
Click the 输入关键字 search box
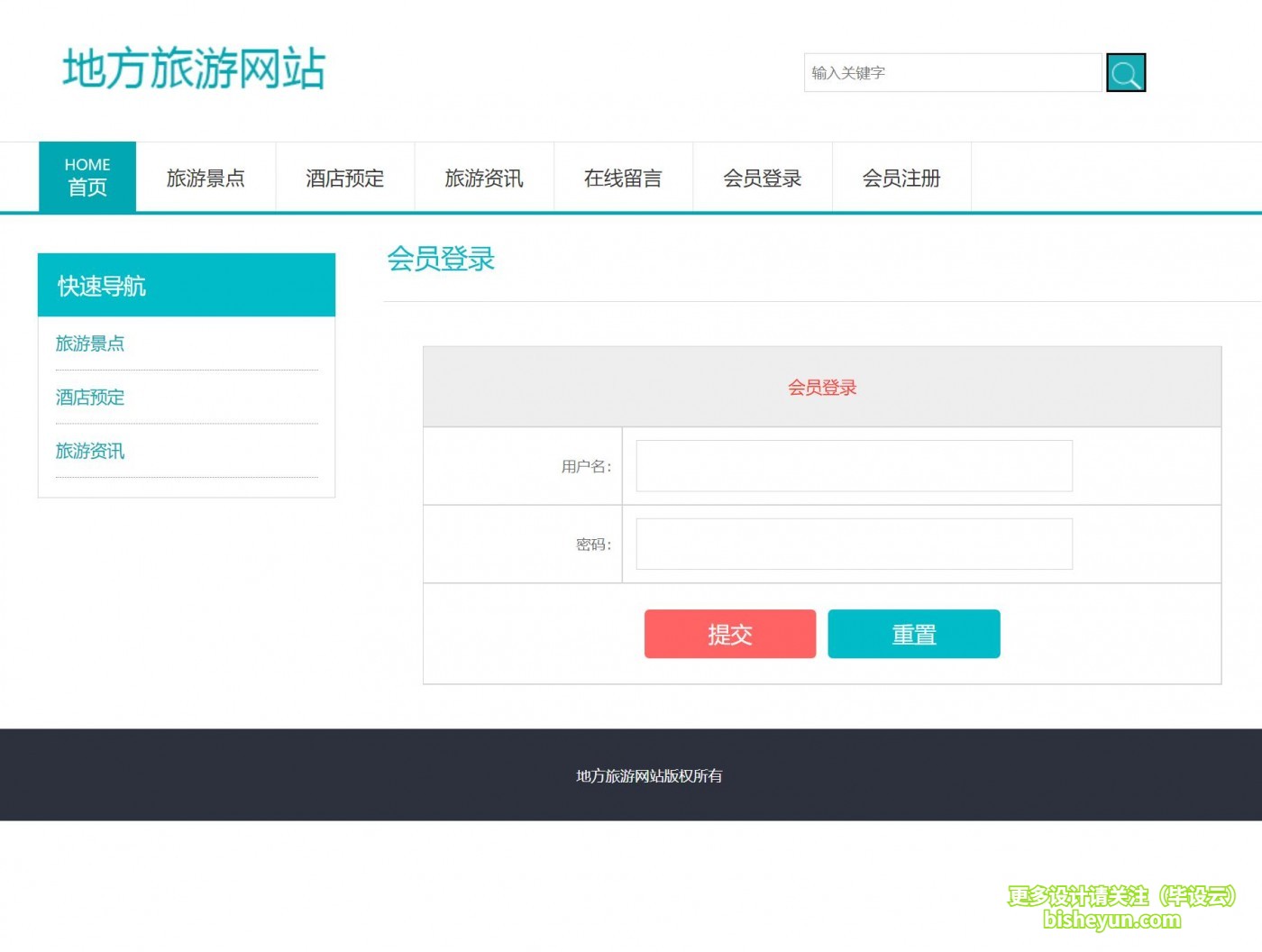[953, 73]
